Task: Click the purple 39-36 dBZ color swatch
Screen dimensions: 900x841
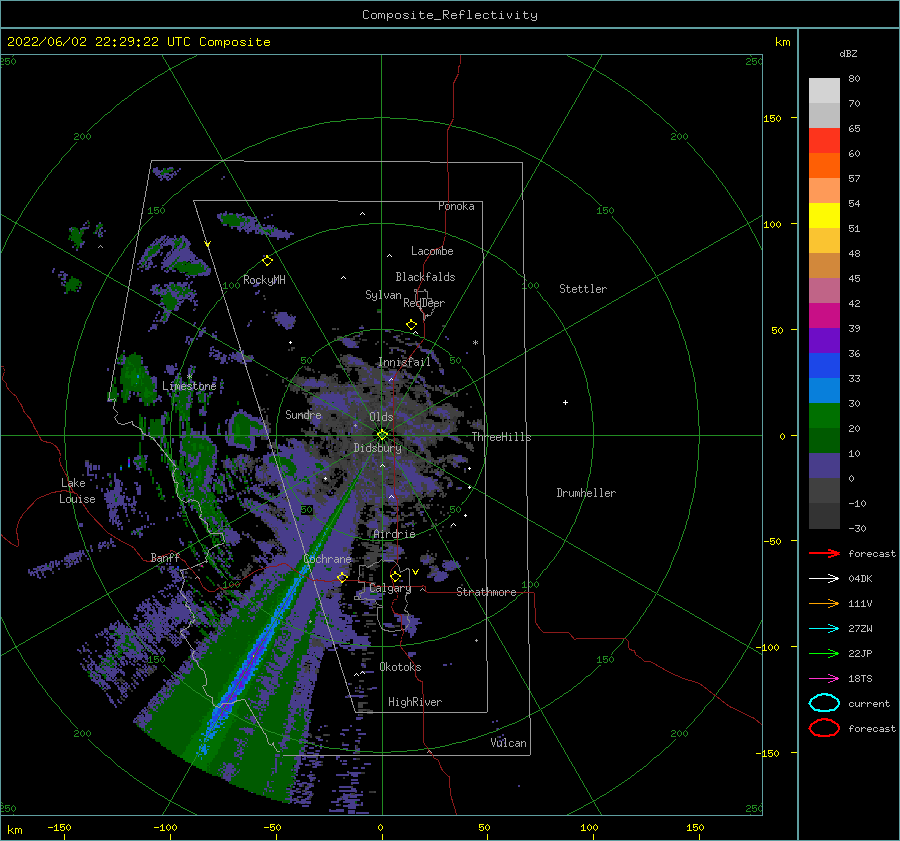Action: point(824,340)
